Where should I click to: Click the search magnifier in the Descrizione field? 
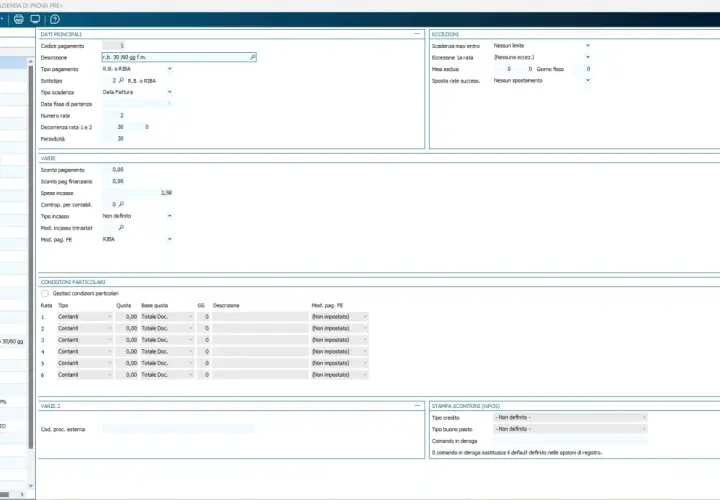(253, 57)
